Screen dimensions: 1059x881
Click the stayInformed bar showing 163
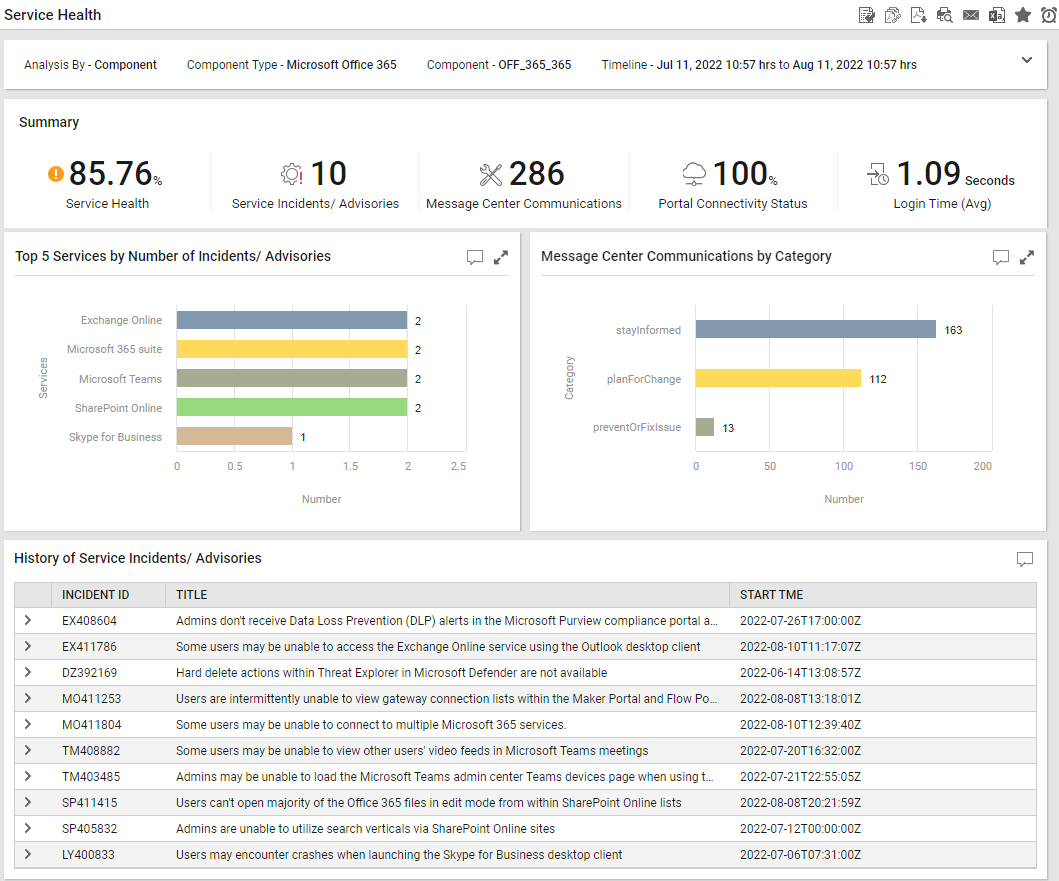coord(816,329)
